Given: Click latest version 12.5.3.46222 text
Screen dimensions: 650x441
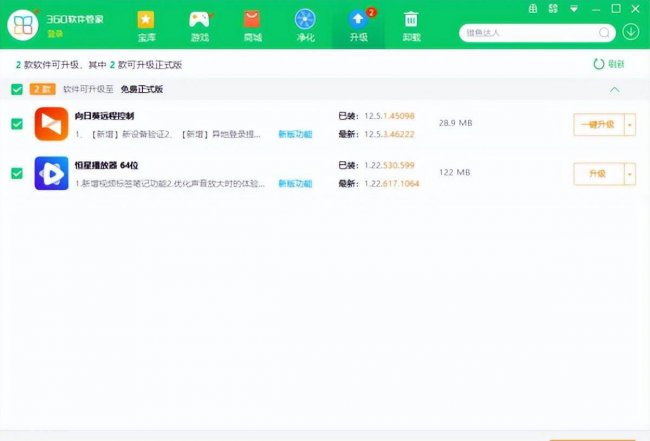Looking at the screenshot, I should pos(389,134).
